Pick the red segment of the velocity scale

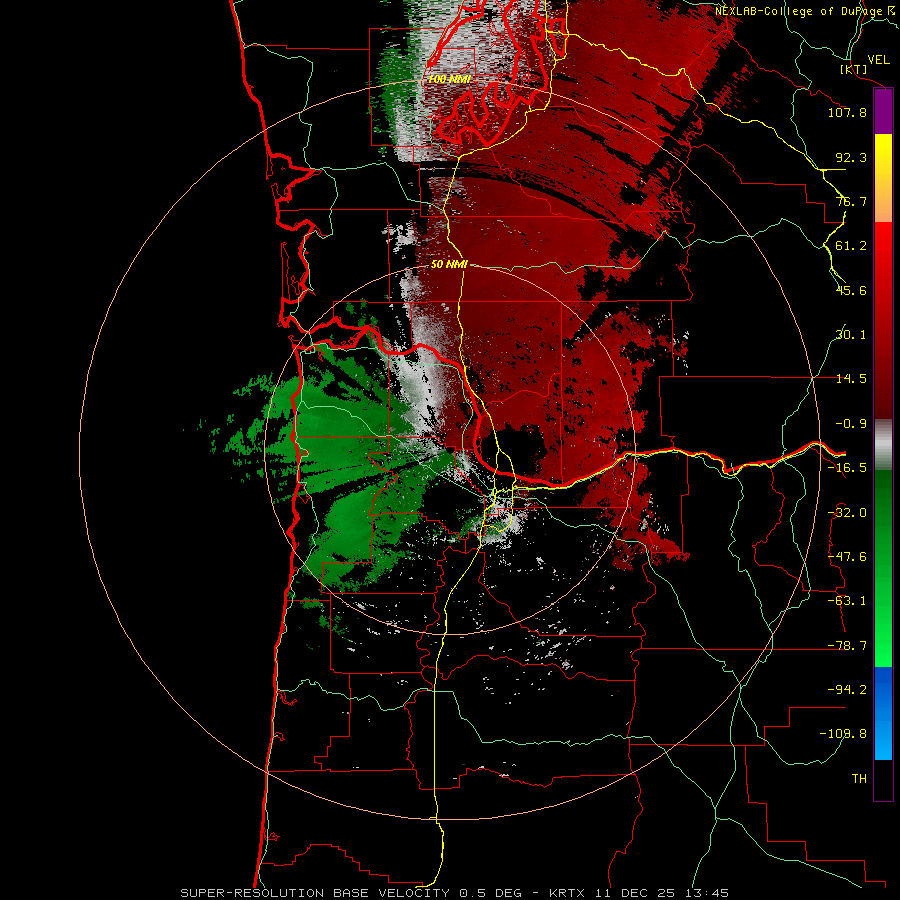click(x=883, y=320)
